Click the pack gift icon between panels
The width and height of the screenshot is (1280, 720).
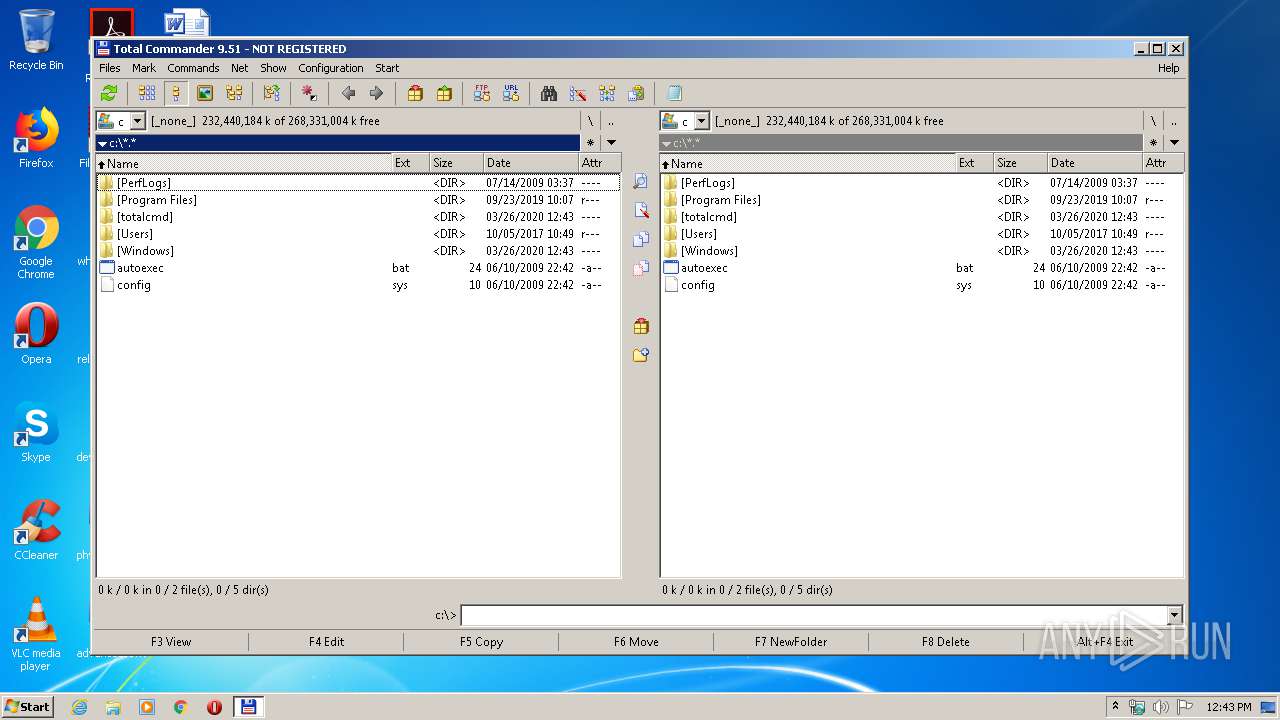pyautogui.click(x=641, y=326)
